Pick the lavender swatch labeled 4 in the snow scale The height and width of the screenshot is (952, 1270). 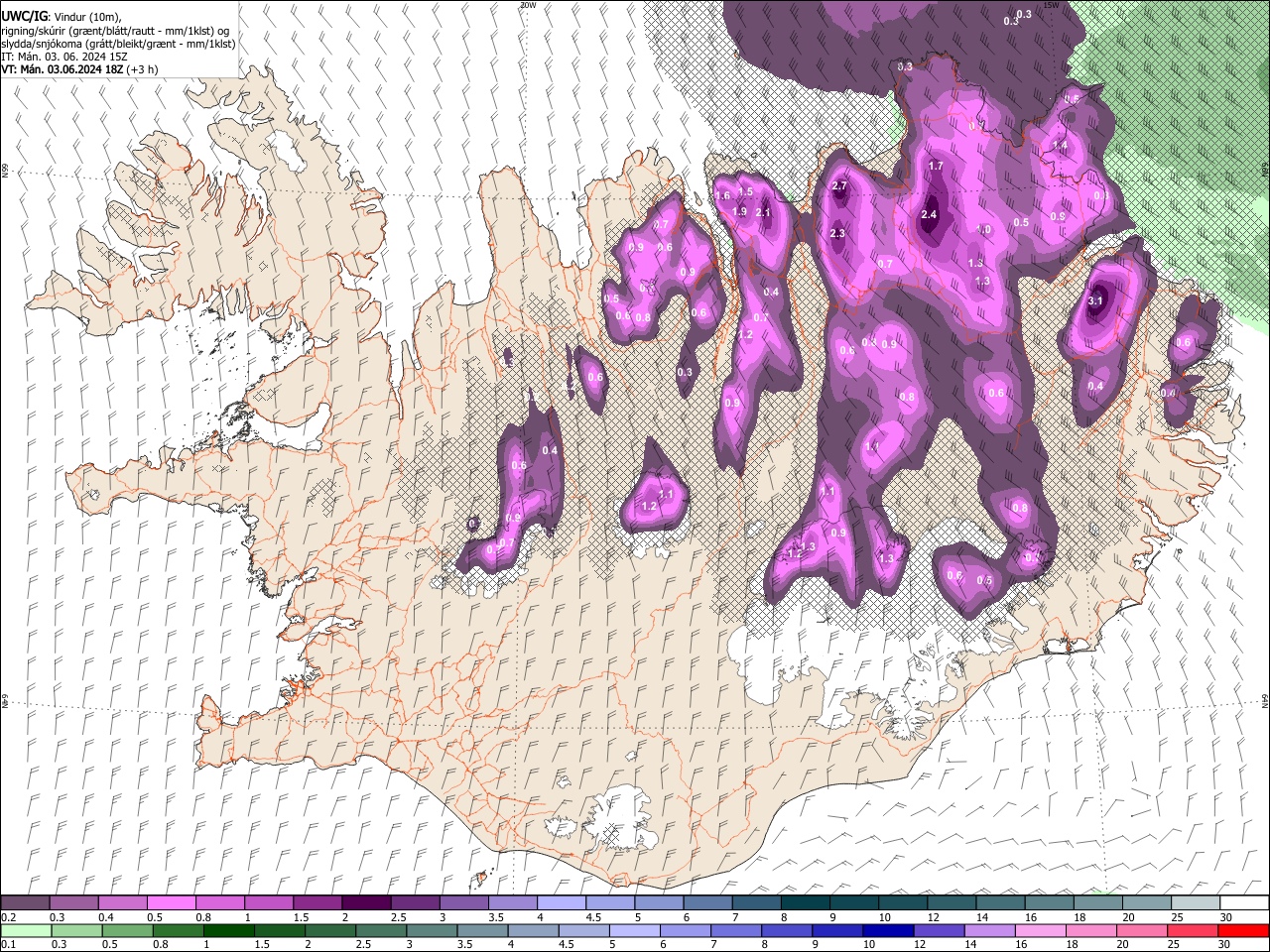561,903
